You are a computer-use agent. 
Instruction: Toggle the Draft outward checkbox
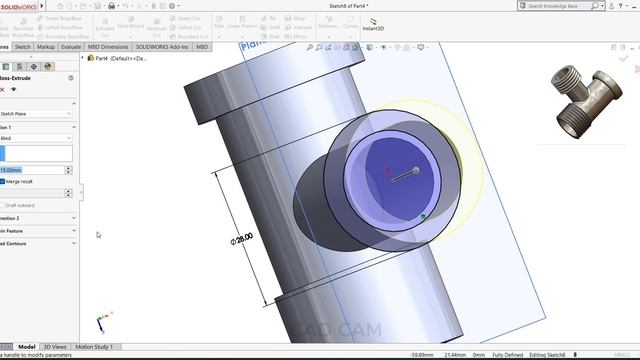(x=2, y=205)
